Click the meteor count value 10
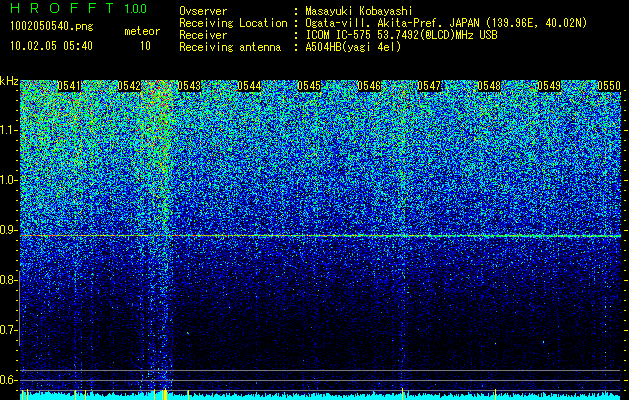The width and height of the screenshot is (629, 400). click(x=145, y=46)
